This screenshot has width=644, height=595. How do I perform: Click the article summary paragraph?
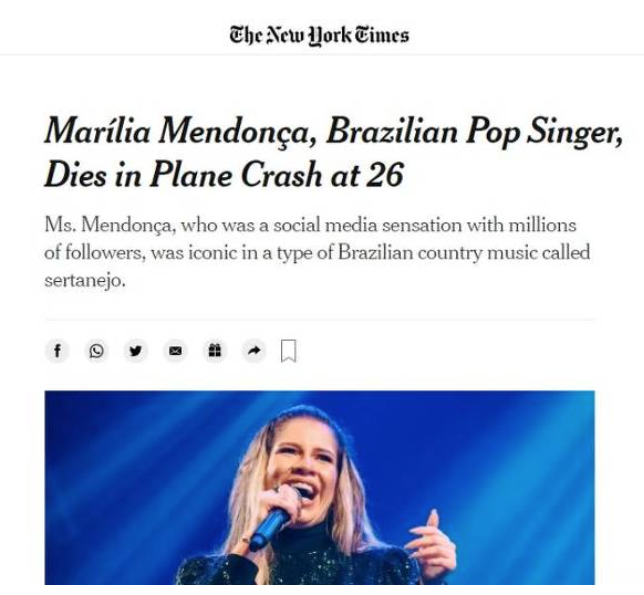(317, 253)
